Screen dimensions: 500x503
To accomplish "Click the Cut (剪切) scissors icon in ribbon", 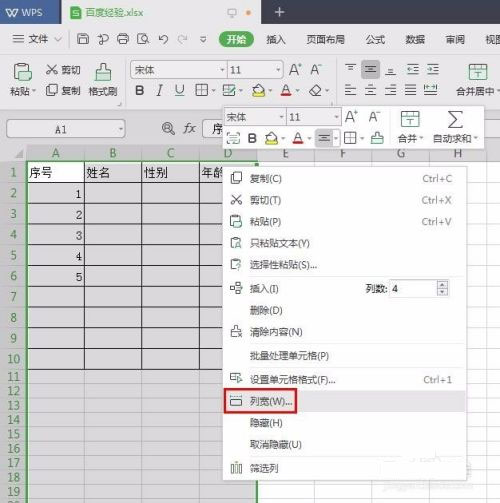I will (52, 69).
